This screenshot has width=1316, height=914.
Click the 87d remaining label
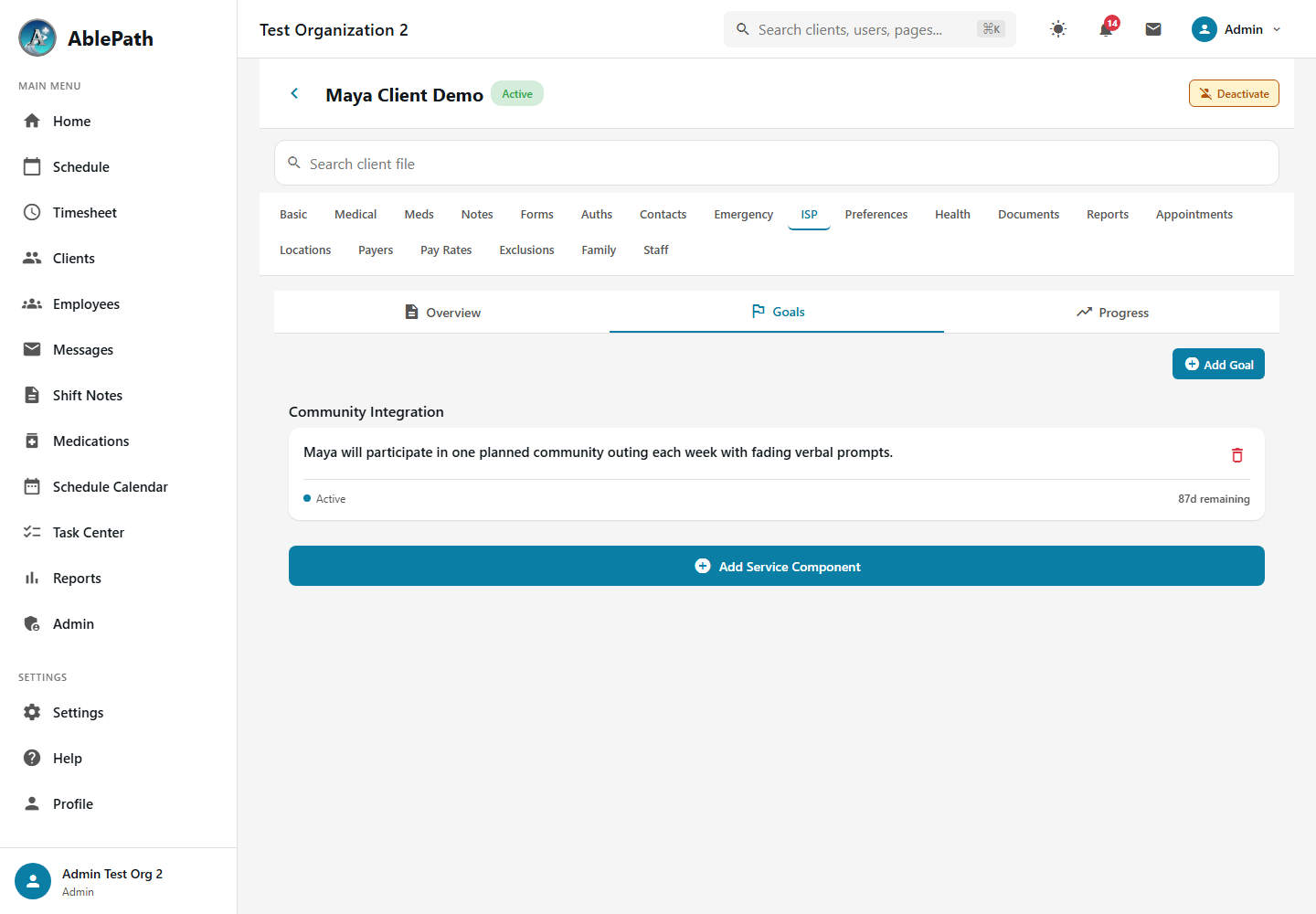[x=1214, y=499]
